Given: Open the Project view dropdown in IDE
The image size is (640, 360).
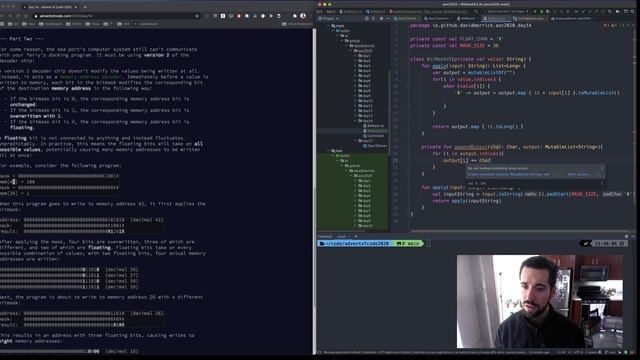Looking at the screenshot, I should pos(328,18).
